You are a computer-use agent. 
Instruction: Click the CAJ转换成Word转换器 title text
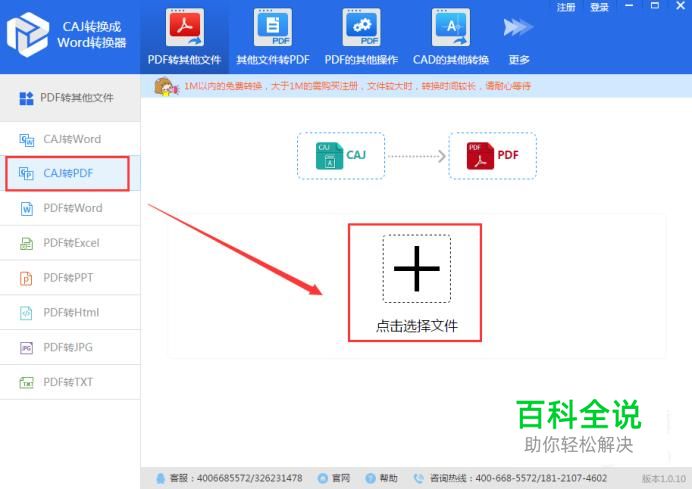(x=92, y=34)
